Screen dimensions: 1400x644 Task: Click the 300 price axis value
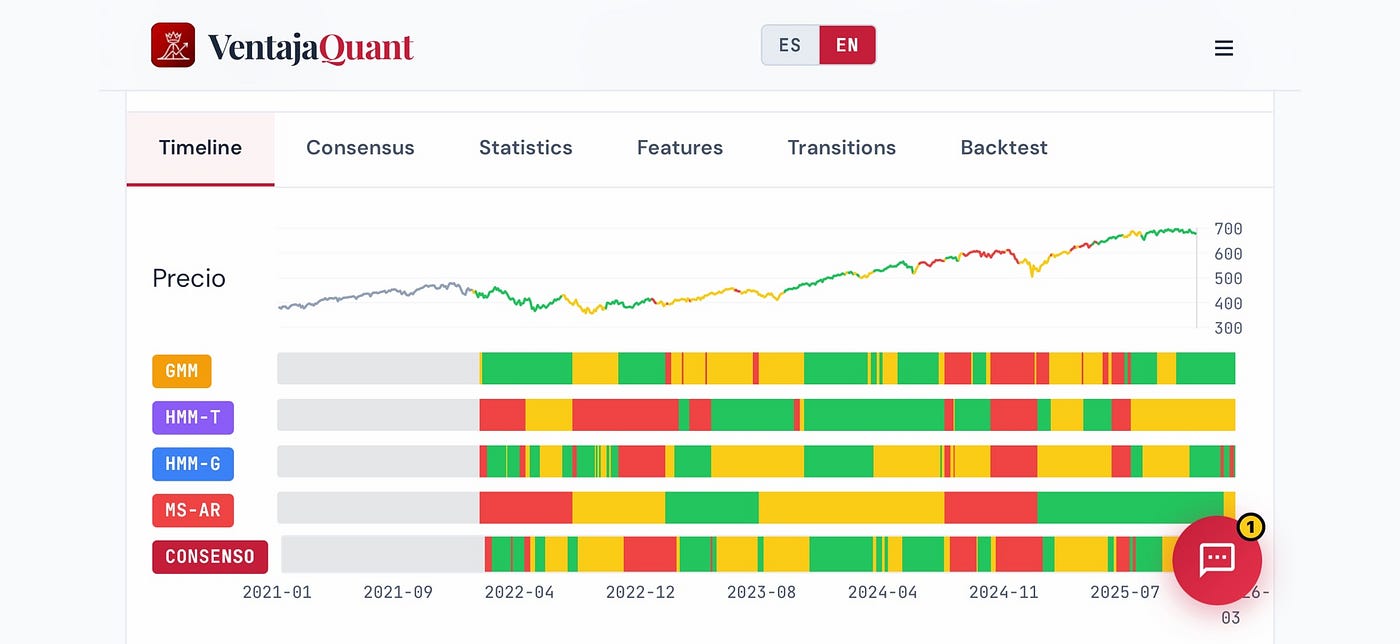tap(1228, 328)
